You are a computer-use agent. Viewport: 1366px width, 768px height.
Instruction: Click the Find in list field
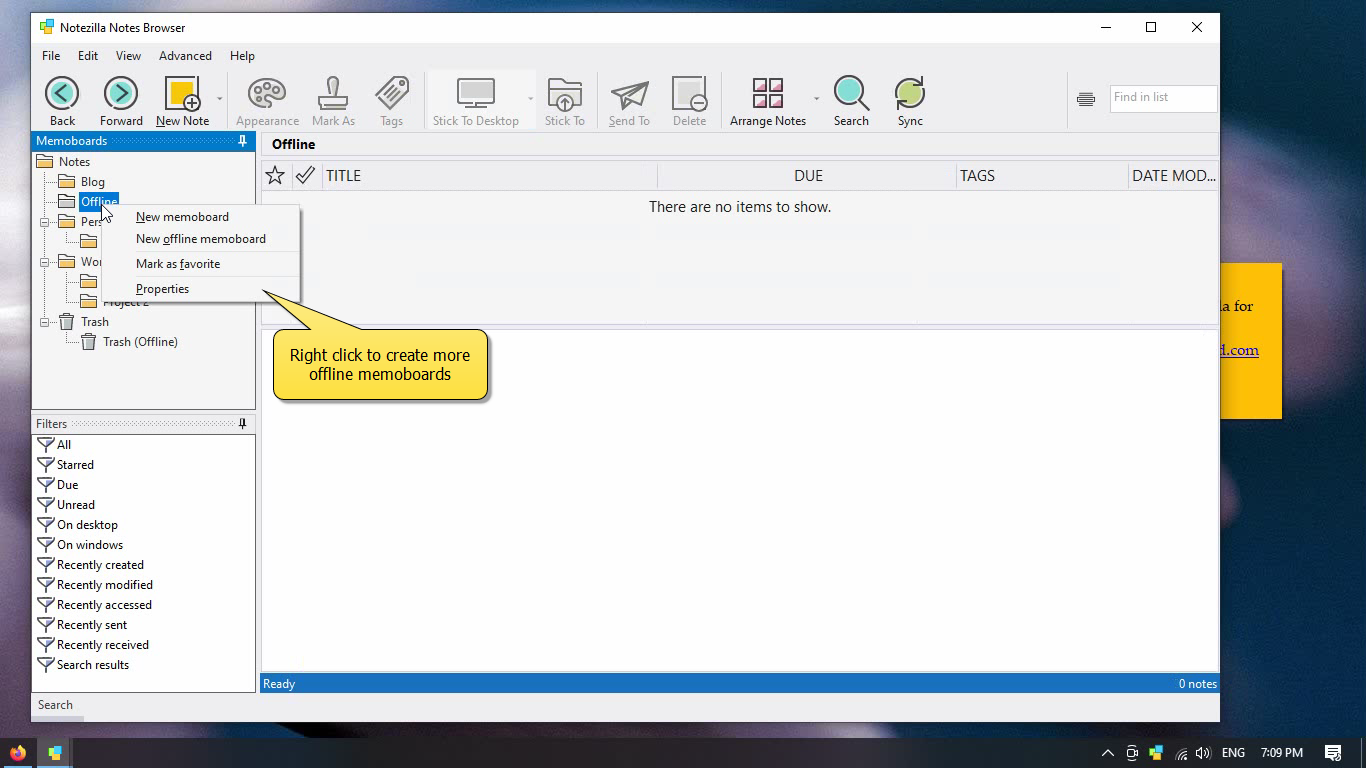coord(1163,98)
